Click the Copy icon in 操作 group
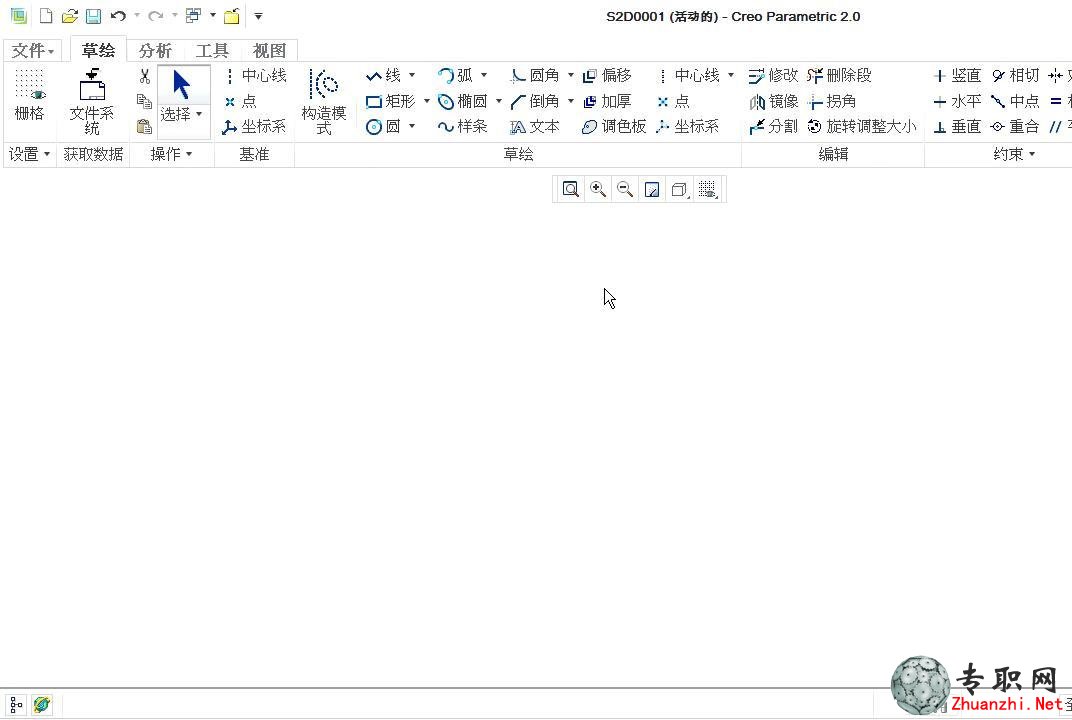 (144, 101)
